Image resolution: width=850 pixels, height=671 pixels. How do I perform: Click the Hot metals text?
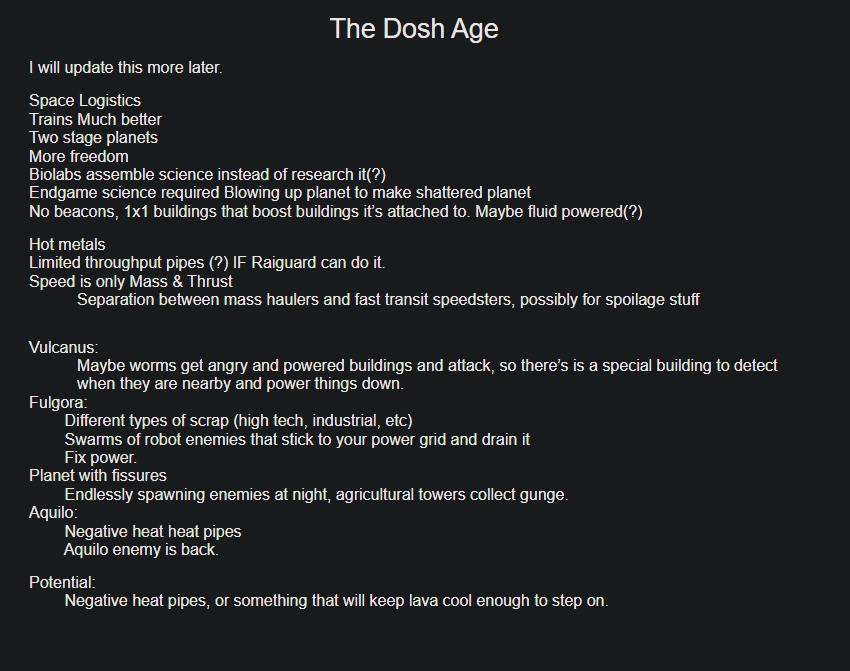click(x=67, y=244)
